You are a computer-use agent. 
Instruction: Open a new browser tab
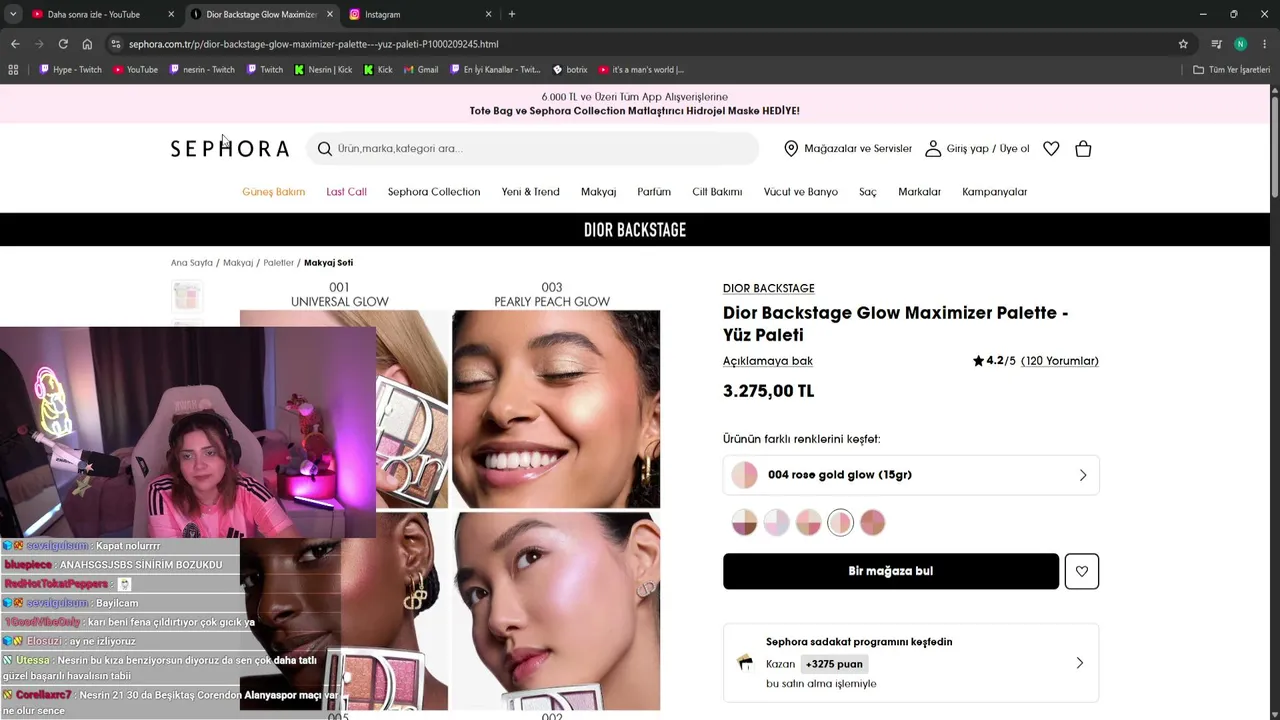[512, 14]
